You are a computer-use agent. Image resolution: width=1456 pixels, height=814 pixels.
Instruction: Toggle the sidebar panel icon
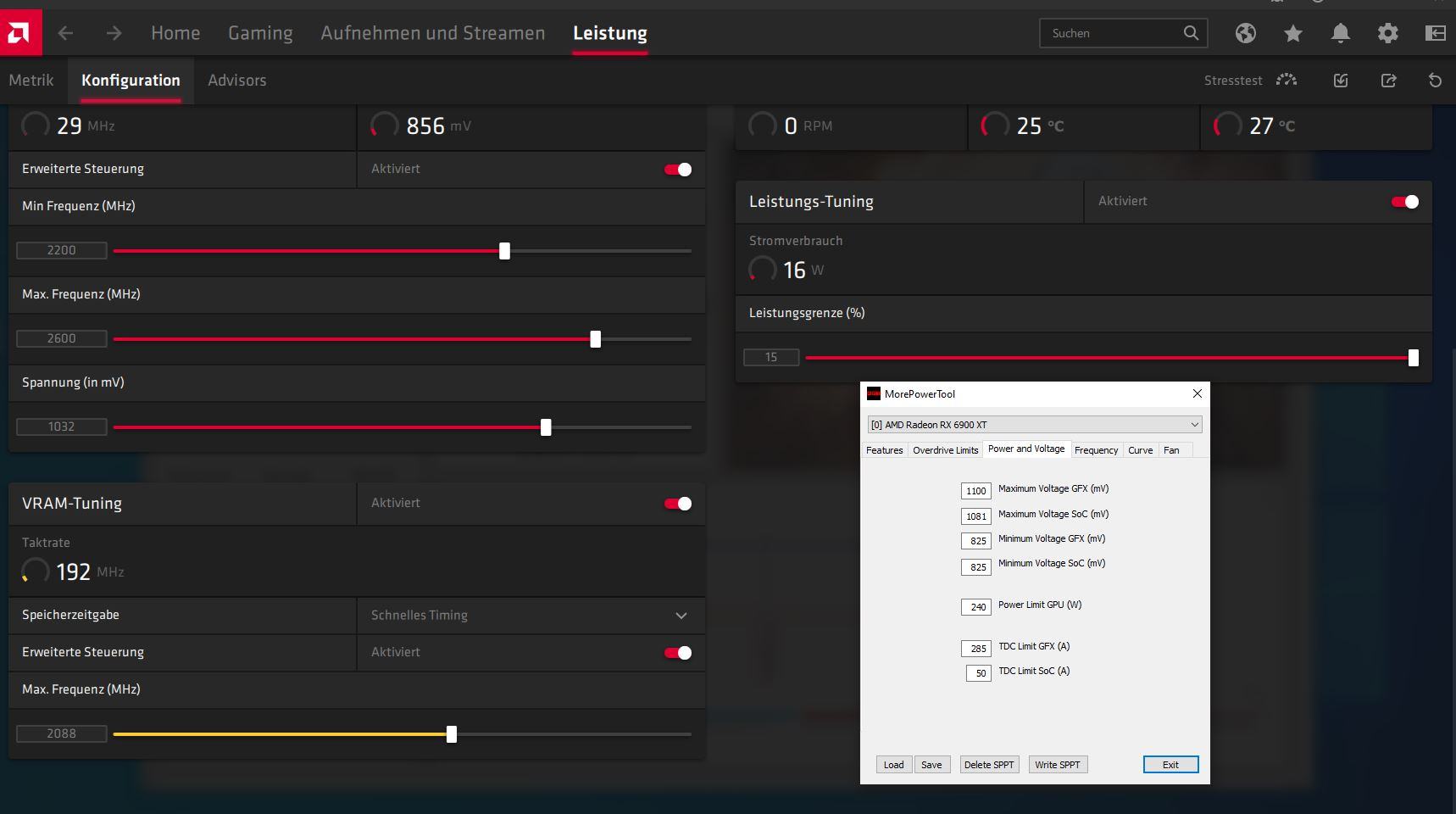pyautogui.click(x=1435, y=33)
